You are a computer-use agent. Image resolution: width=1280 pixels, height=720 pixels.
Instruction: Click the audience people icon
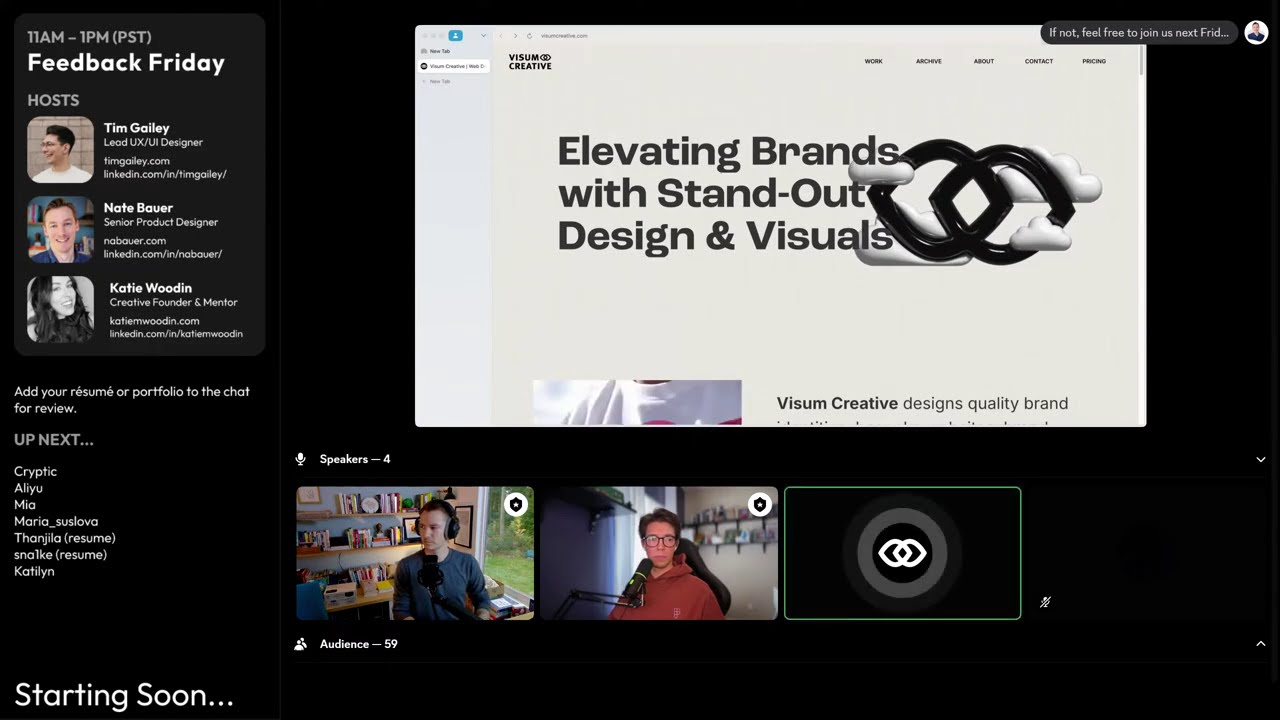(x=300, y=644)
